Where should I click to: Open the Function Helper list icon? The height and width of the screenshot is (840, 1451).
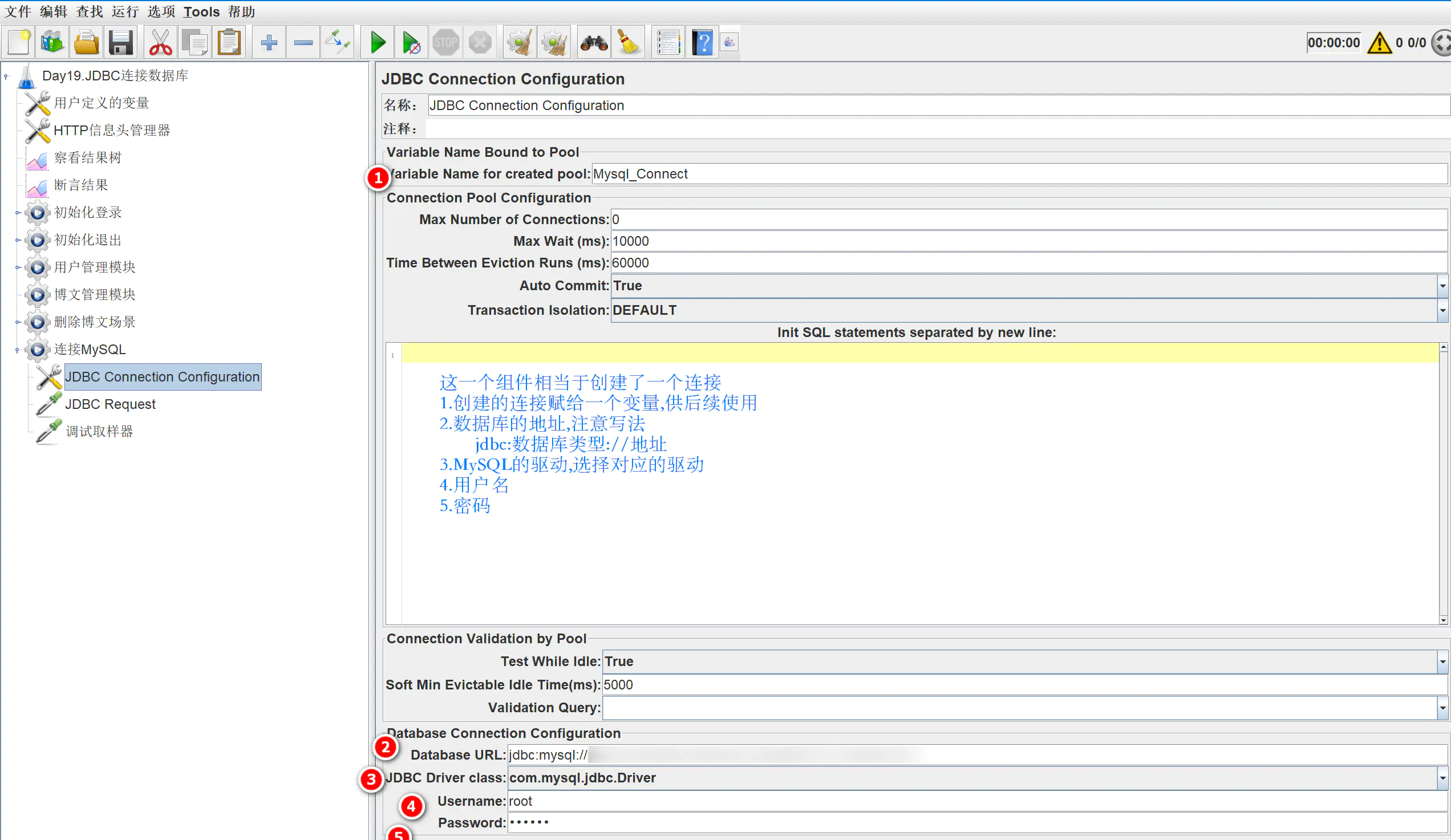click(668, 43)
